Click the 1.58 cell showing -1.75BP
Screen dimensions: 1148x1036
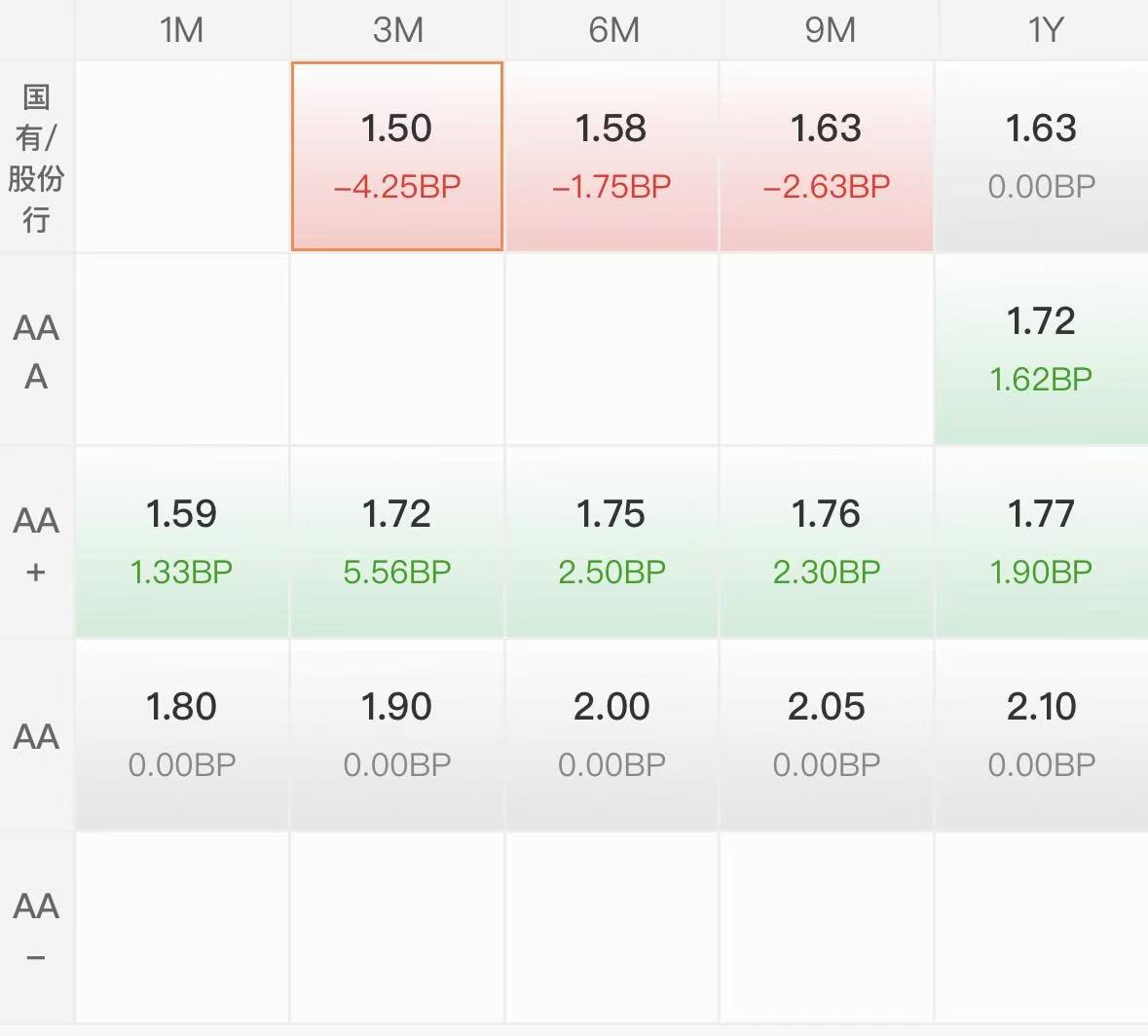click(x=612, y=156)
